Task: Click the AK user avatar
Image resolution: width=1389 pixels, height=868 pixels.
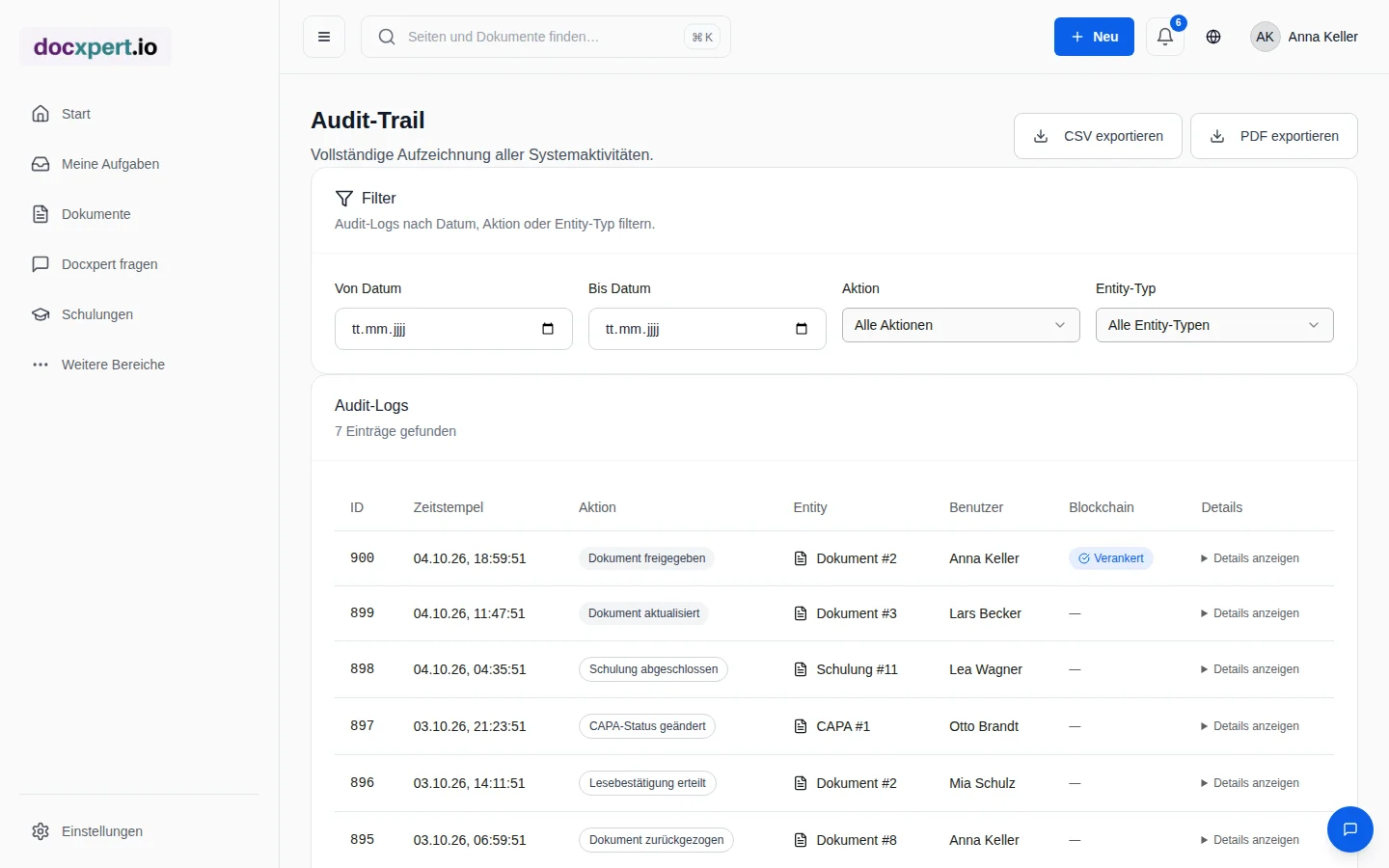Action: [1265, 37]
